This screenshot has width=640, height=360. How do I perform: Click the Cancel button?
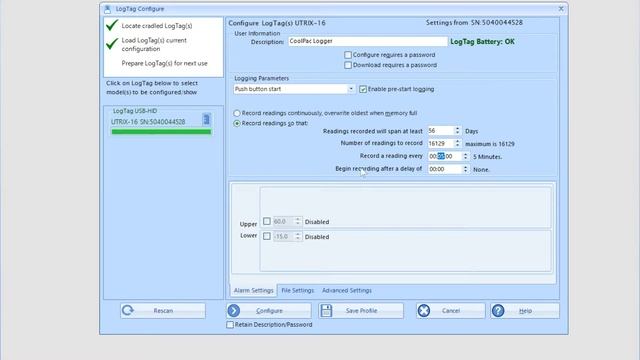coord(451,311)
